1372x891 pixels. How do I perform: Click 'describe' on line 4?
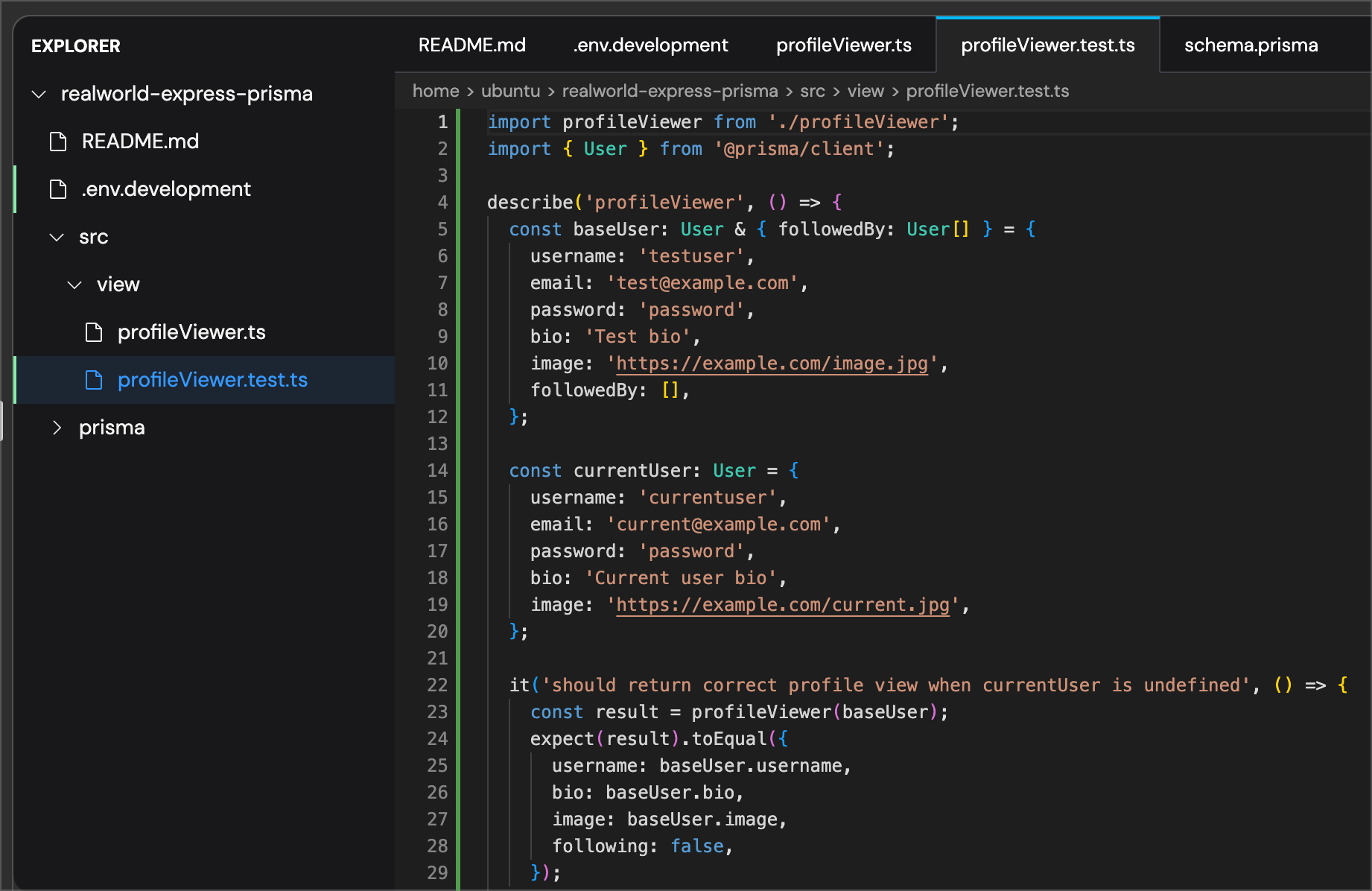click(x=530, y=203)
